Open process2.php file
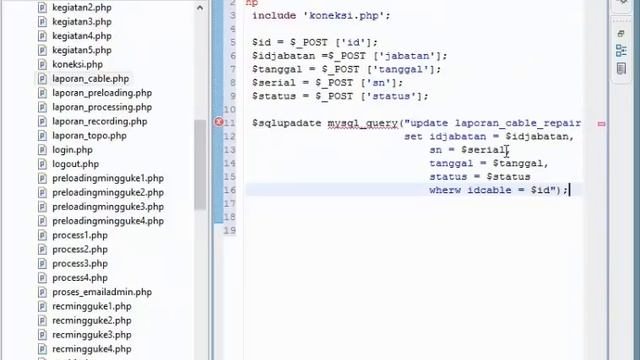The width and height of the screenshot is (640, 360). (x=80, y=249)
